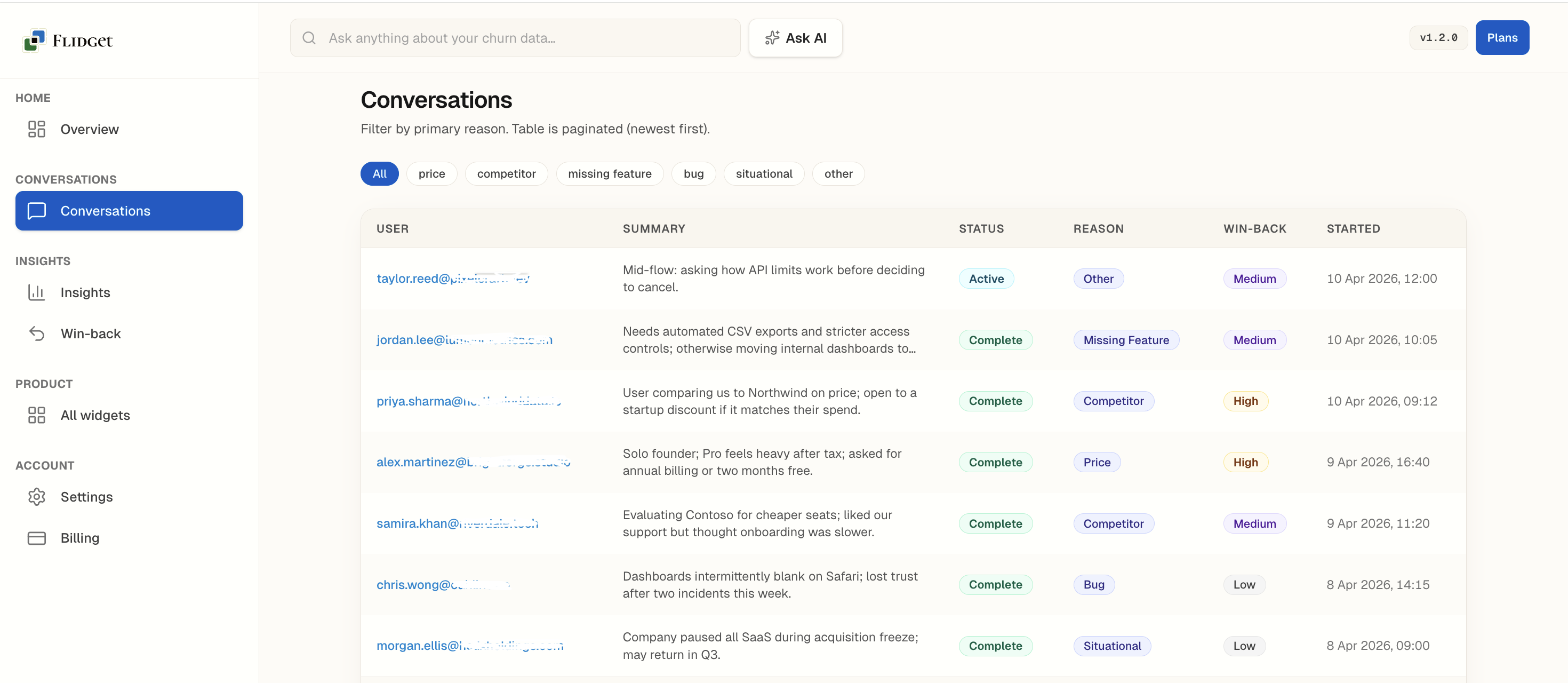This screenshot has width=1568, height=683.
Task: Click the Win-back arrow icon
Action: (x=36, y=333)
